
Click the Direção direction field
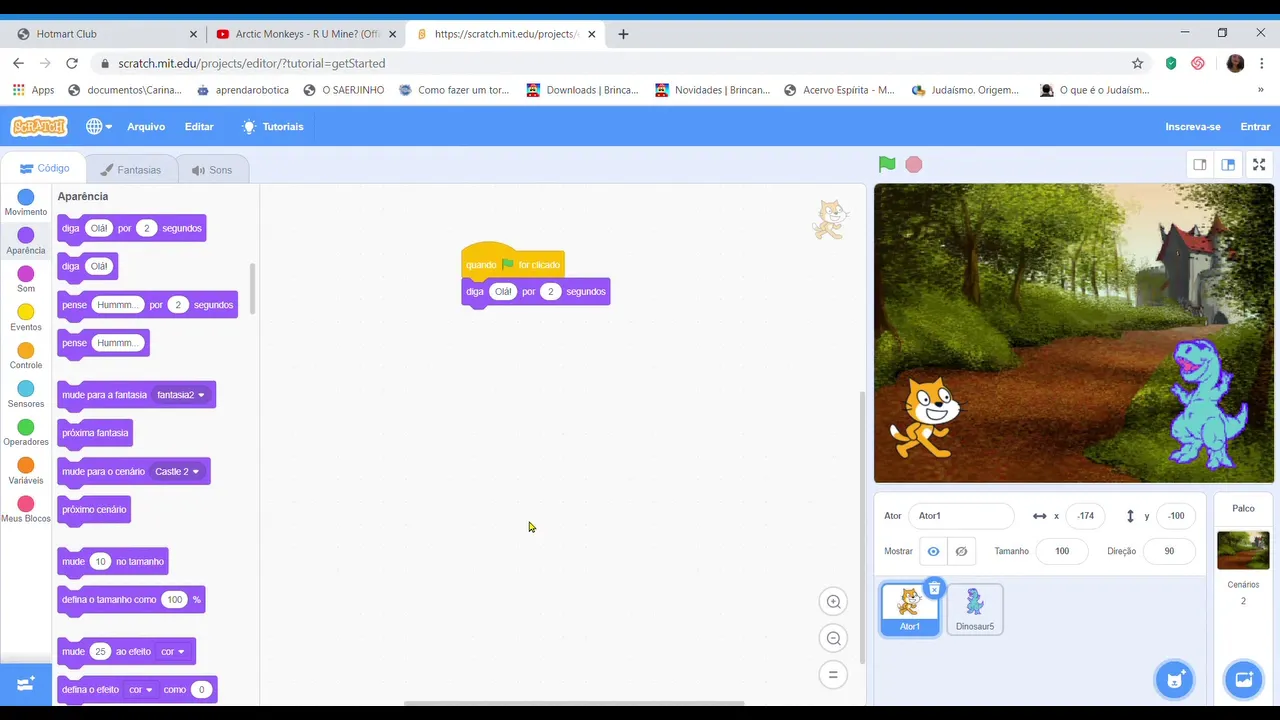pyautogui.click(x=1169, y=551)
